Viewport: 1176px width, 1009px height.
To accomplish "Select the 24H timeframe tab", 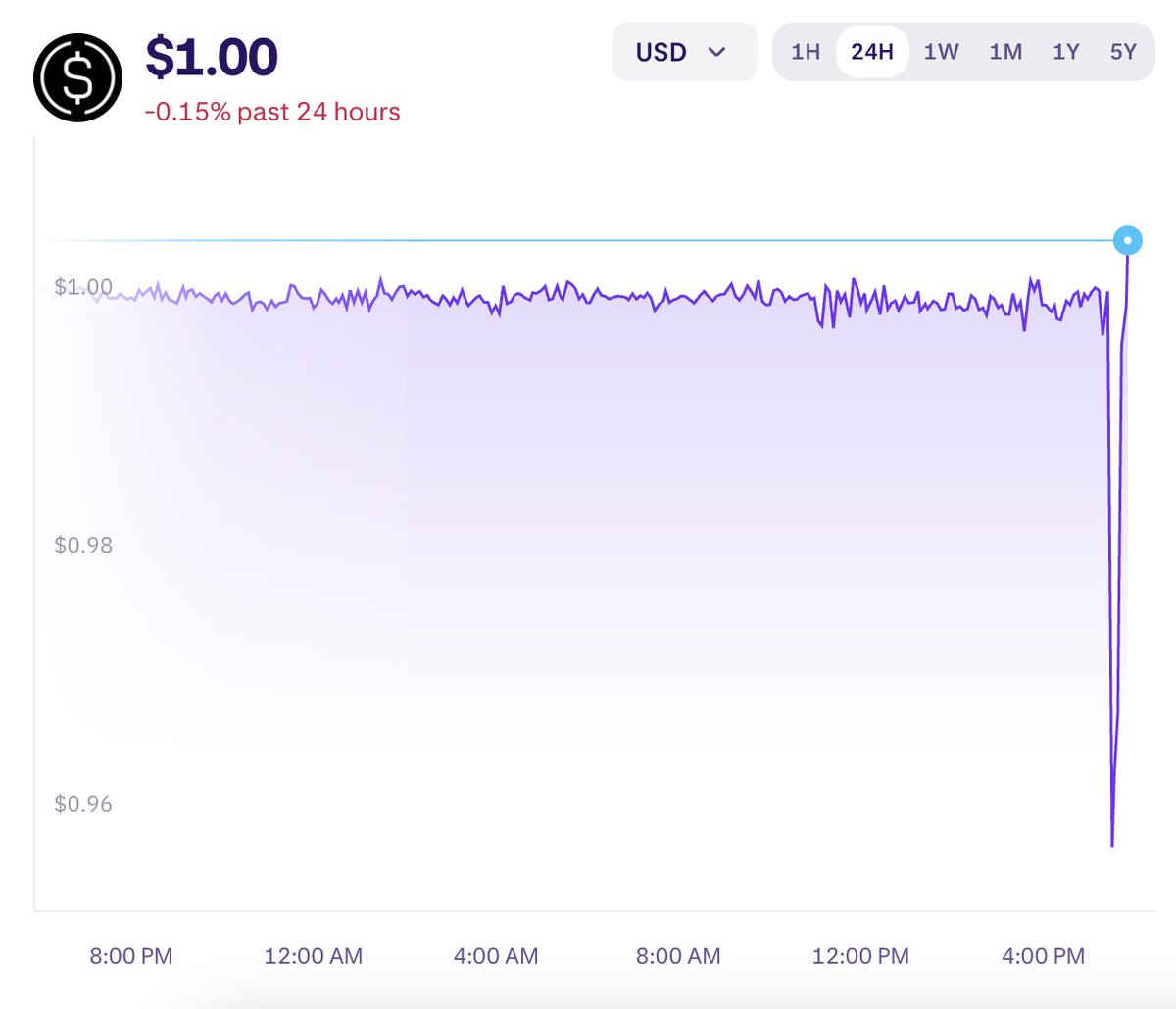I will 871,52.
